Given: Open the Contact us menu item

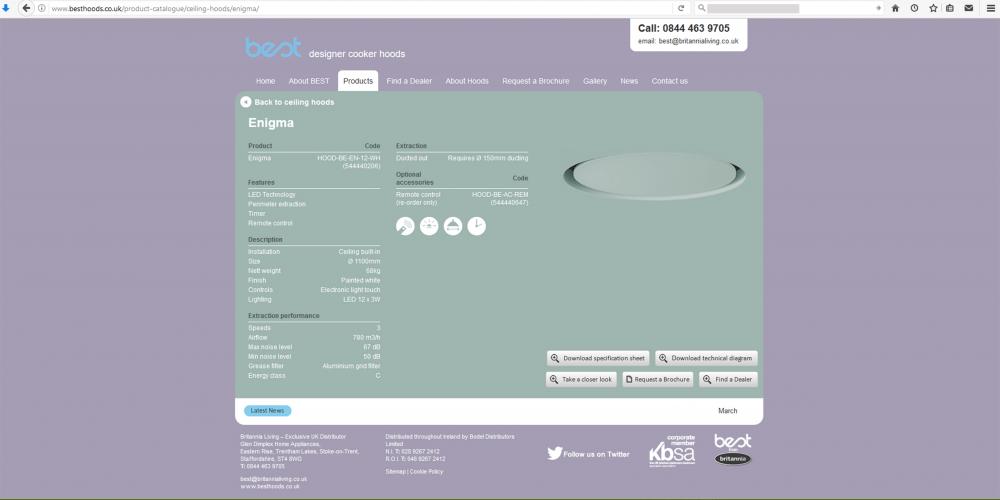Looking at the screenshot, I should coord(670,81).
